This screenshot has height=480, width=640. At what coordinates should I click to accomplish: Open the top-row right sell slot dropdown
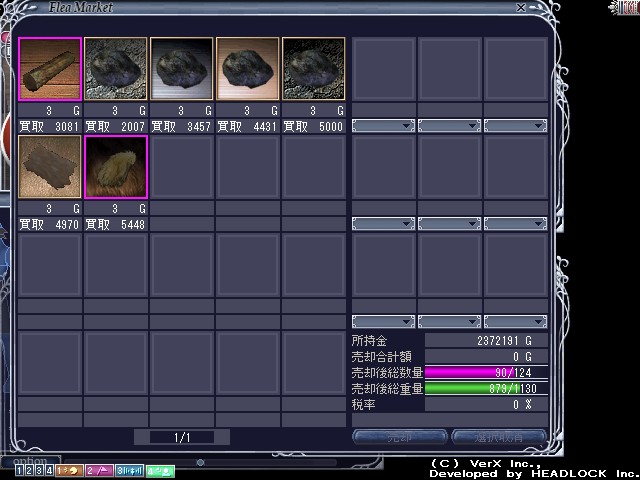(x=515, y=126)
